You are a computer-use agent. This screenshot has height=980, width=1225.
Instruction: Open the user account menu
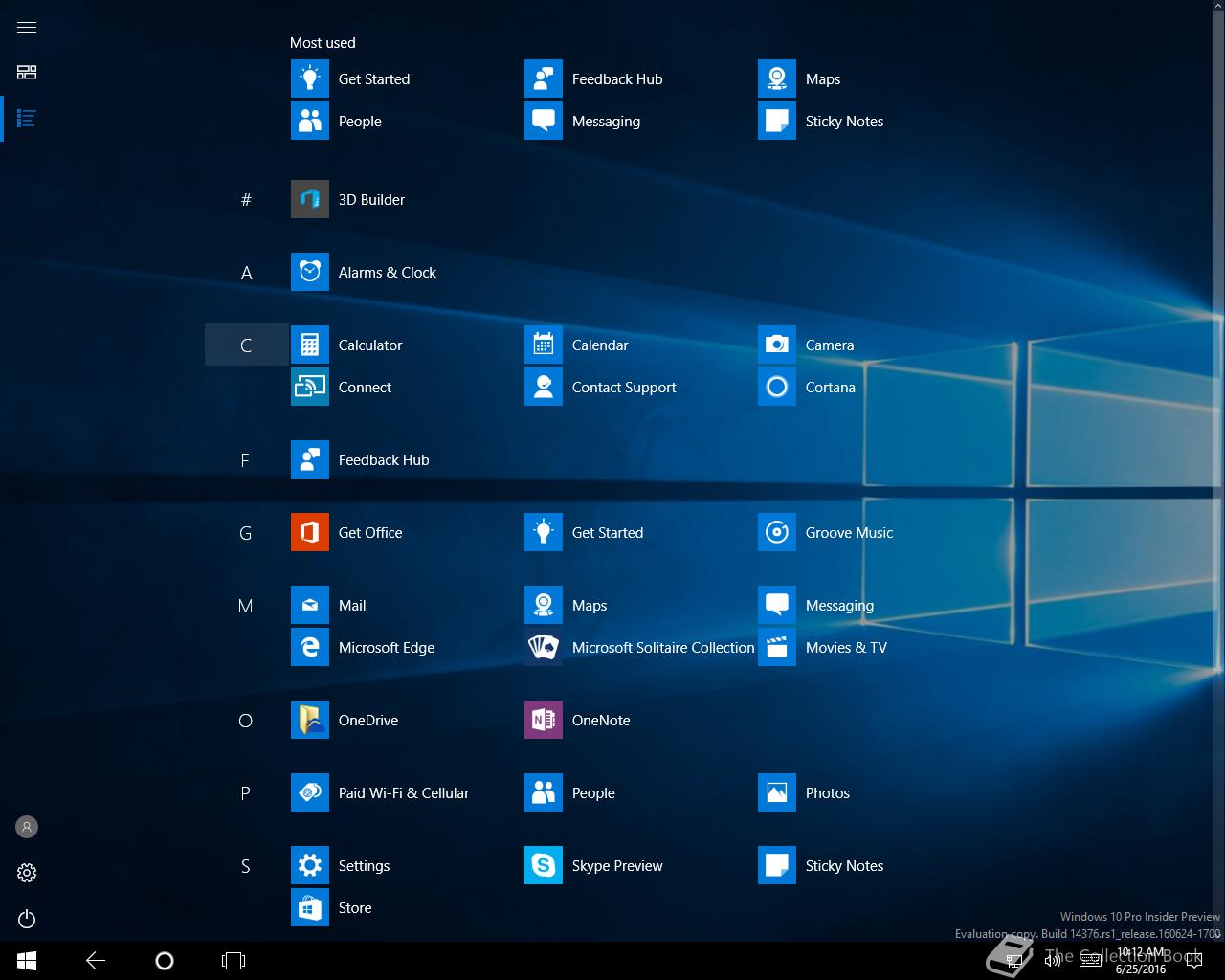coord(27,827)
